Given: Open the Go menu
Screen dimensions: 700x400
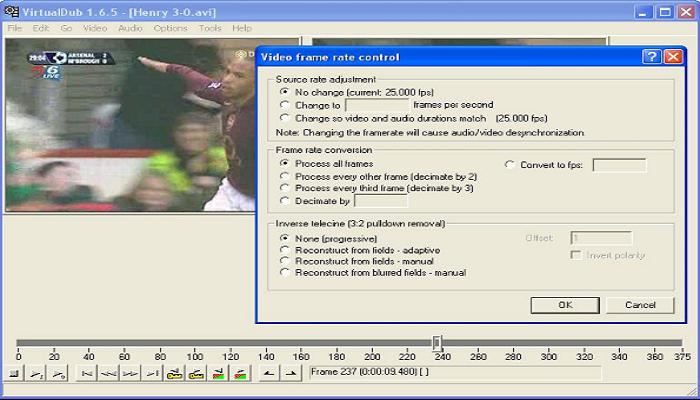Looking at the screenshot, I should point(67,28).
